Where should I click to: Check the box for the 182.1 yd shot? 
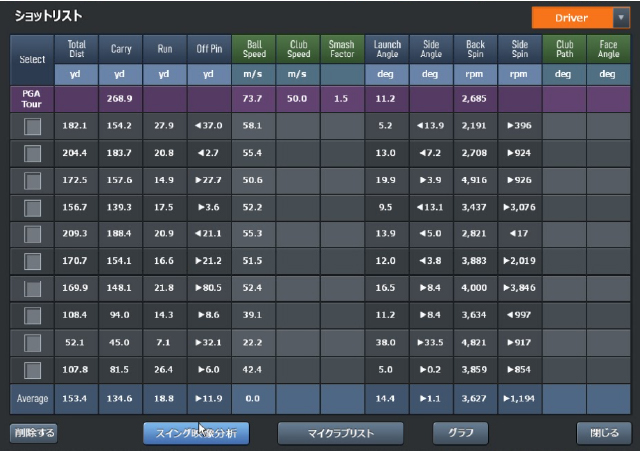(x=33, y=127)
